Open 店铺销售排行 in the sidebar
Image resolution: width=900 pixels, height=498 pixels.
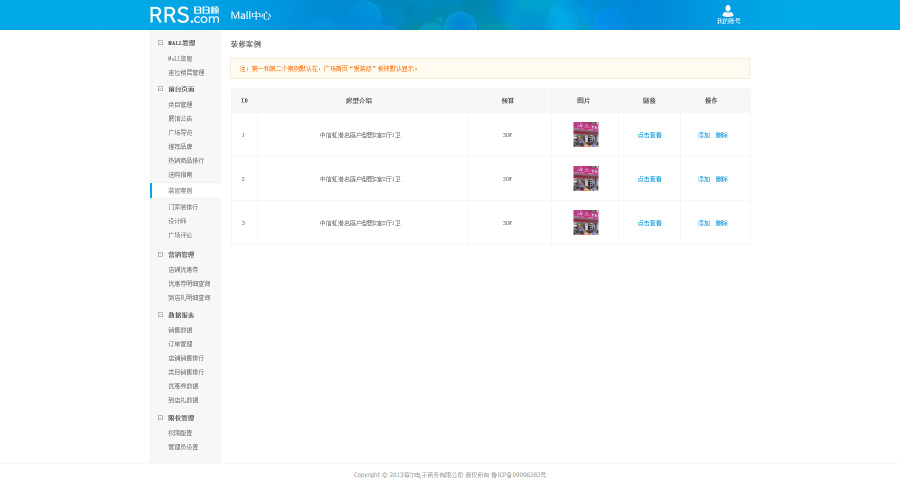pyautogui.click(x=186, y=358)
